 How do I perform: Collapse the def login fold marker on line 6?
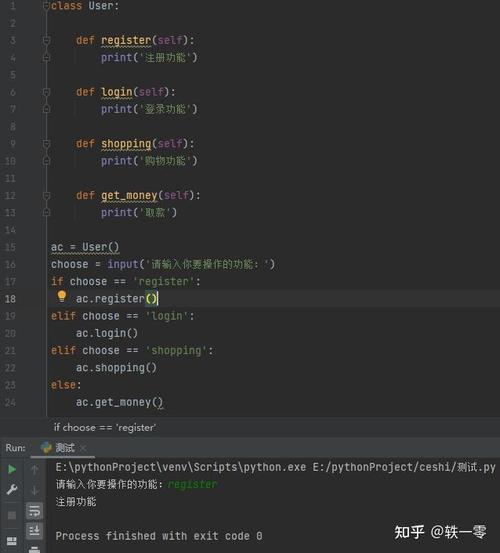click(x=46, y=92)
